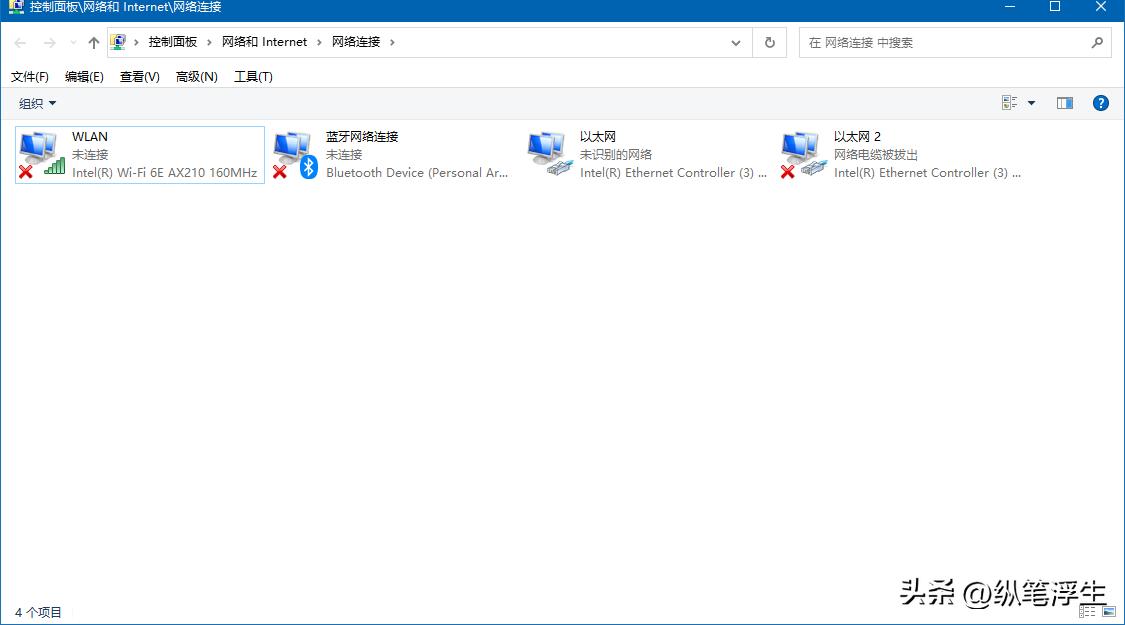Viewport: 1125px width, 625px height.
Task: Open the 工具 menu
Action: click(252, 76)
